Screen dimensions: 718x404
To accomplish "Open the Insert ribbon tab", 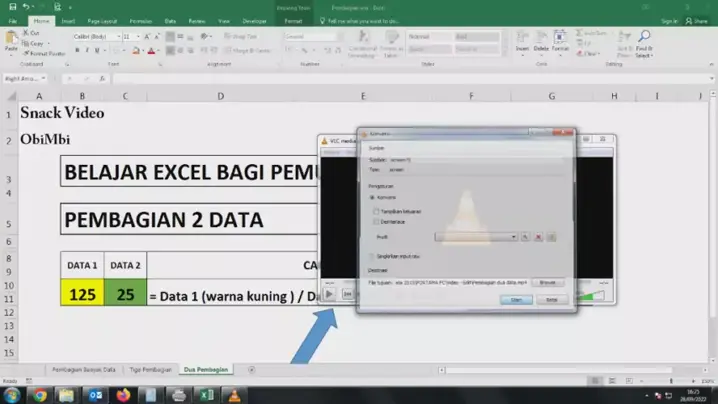I will coord(68,20).
